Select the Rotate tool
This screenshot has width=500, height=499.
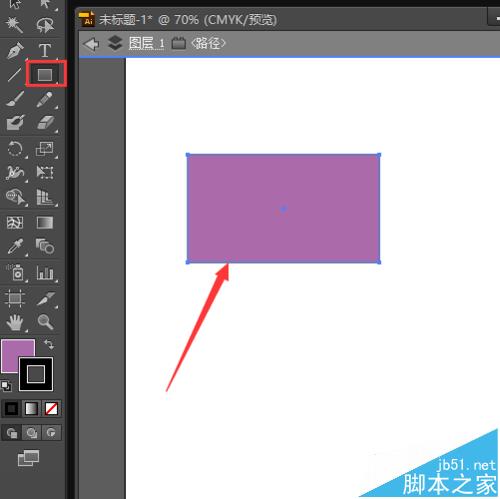pos(15,149)
